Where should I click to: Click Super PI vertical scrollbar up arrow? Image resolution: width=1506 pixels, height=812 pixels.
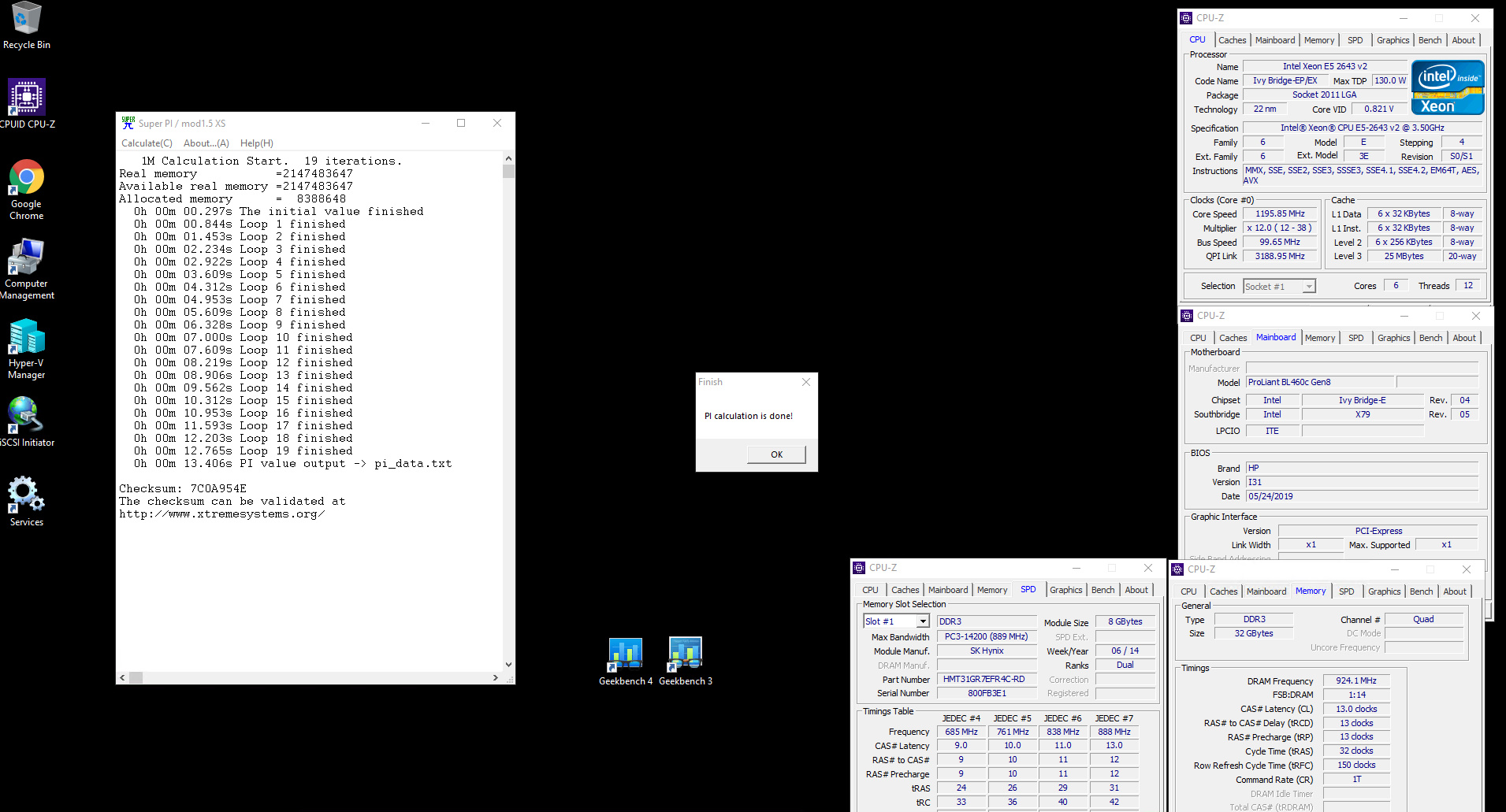508,158
